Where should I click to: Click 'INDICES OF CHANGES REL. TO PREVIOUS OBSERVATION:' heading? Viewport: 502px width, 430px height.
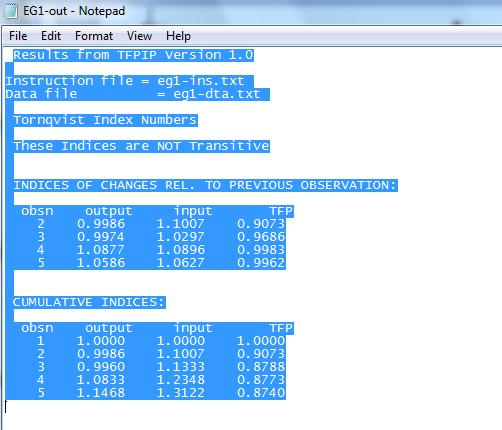click(205, 185)
